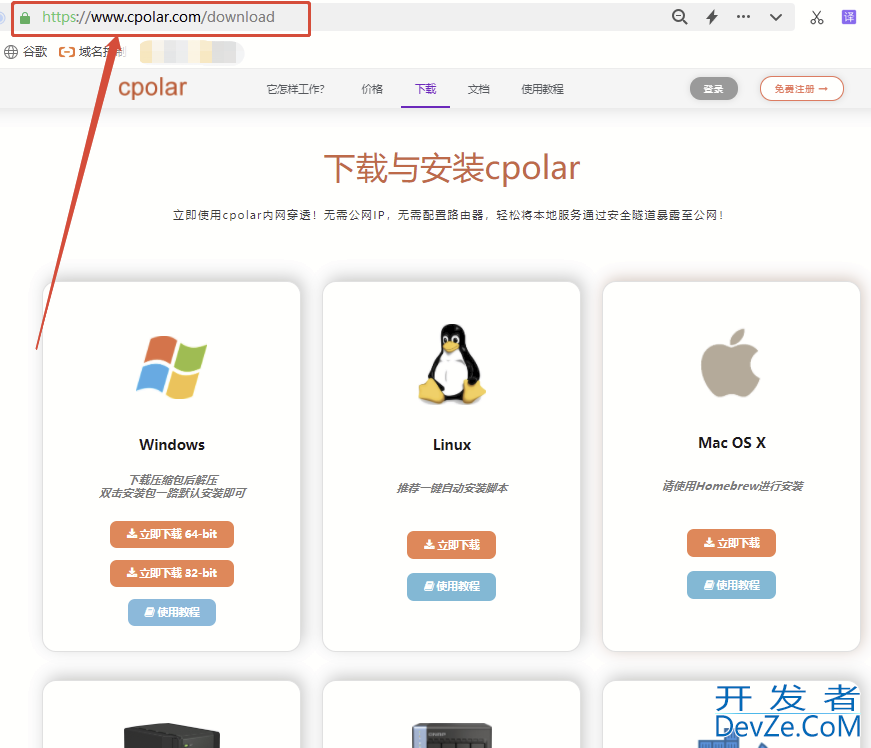Click the QNAP NAS device image
The width and height of the screenshot is (871, 748).
452,735
